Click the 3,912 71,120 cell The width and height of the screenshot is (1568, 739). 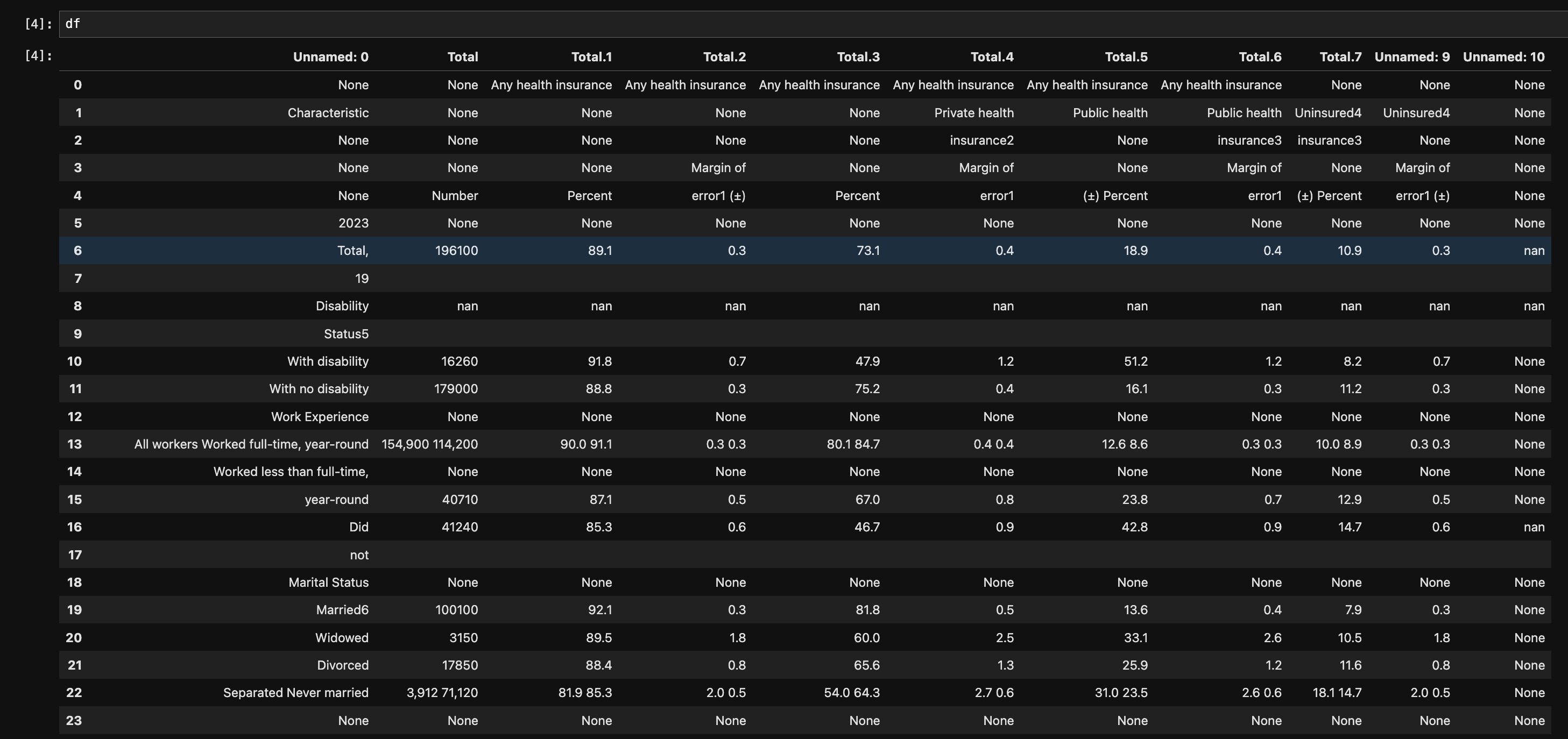(442, 693)
